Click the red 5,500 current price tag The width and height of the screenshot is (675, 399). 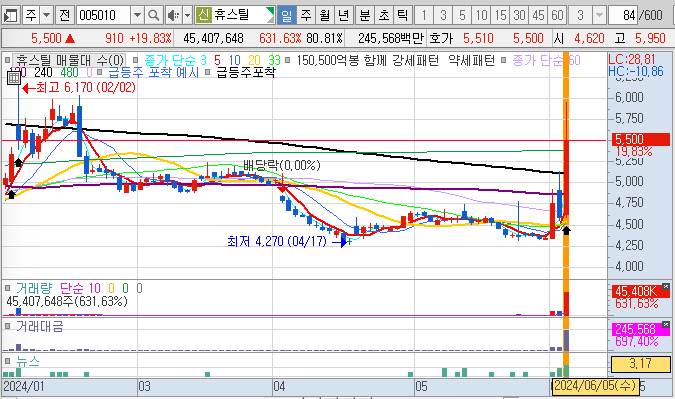point(641,139)
